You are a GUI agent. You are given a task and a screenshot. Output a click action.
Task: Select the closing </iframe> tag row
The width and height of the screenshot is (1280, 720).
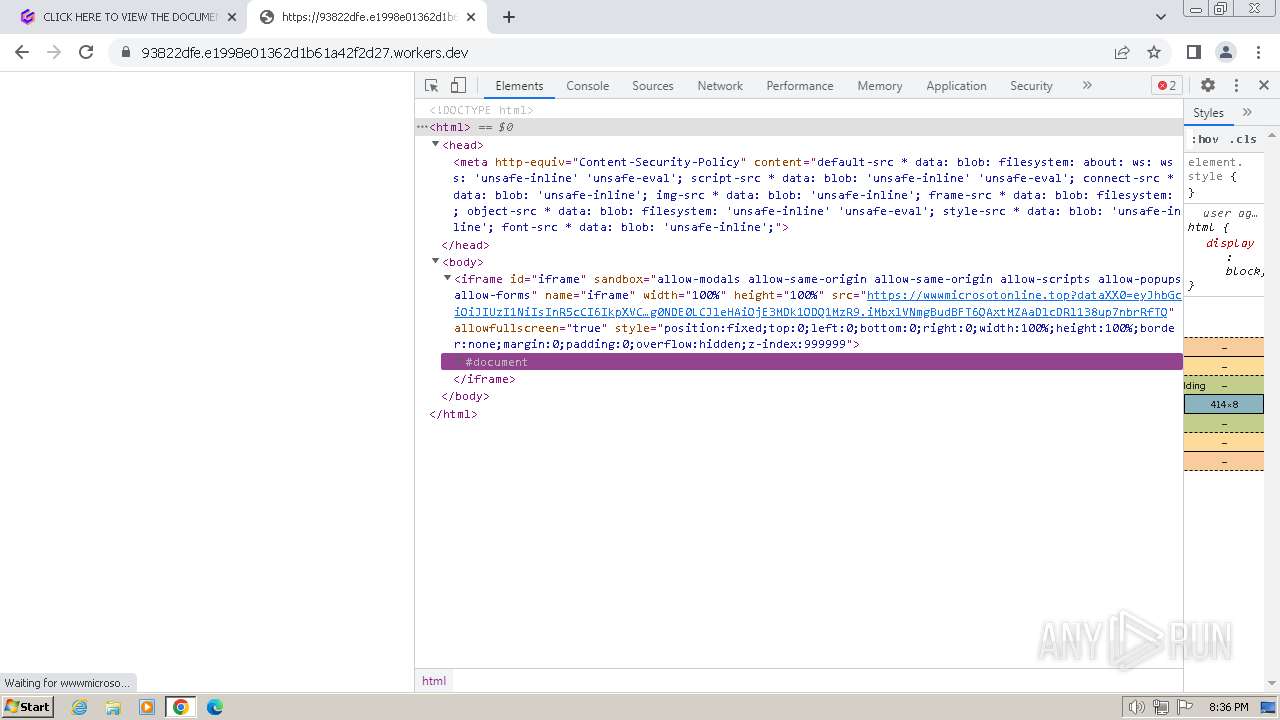485,379
